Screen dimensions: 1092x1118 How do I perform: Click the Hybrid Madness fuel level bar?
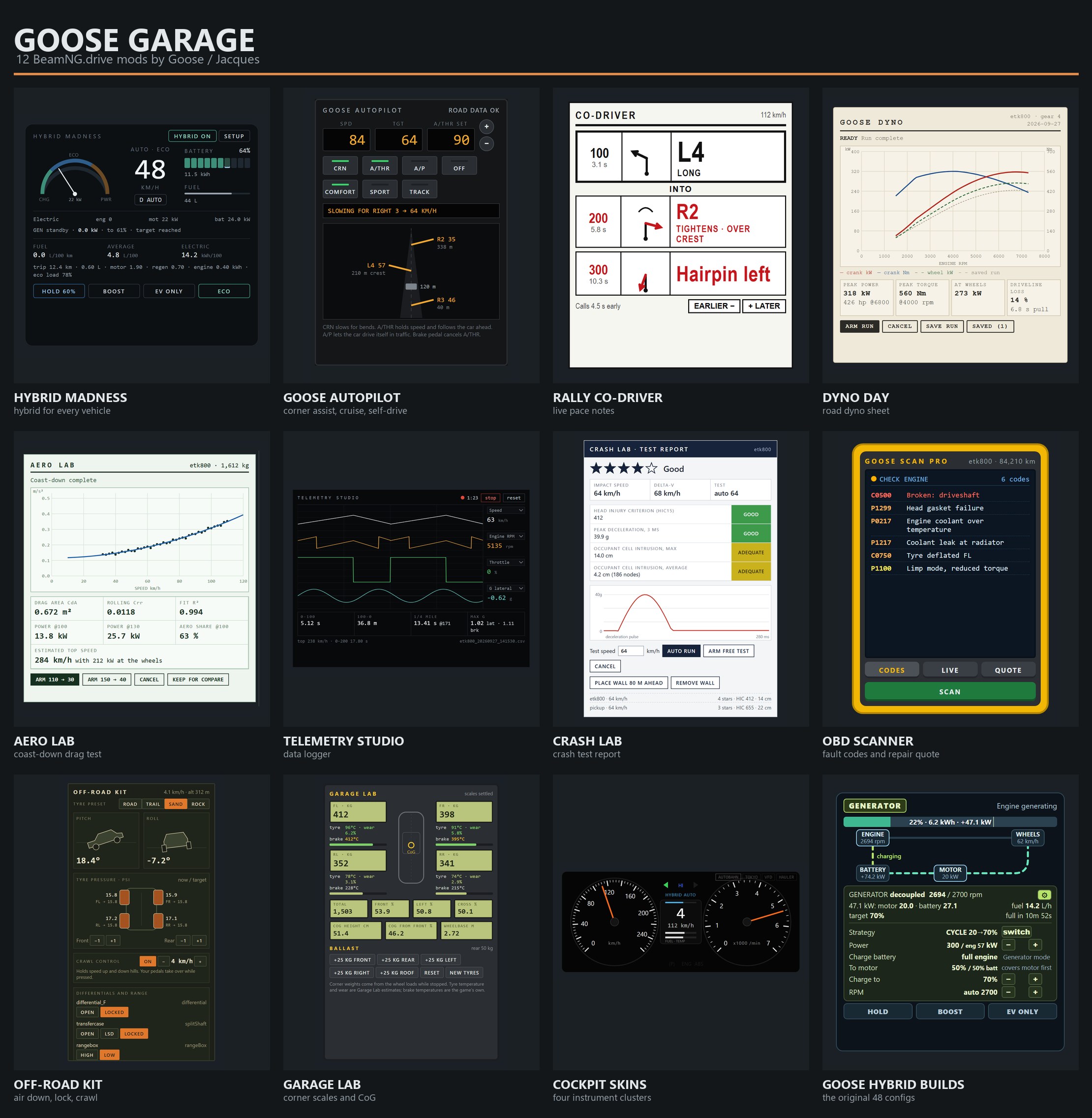[217, 194]
